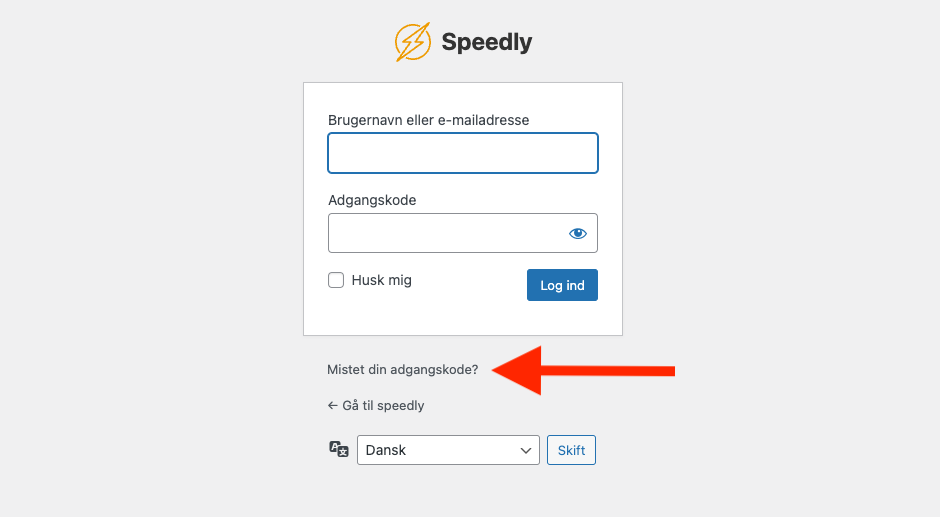Focus the Adgangskode password field
The image size is (940, 517).
pos(445,233)
